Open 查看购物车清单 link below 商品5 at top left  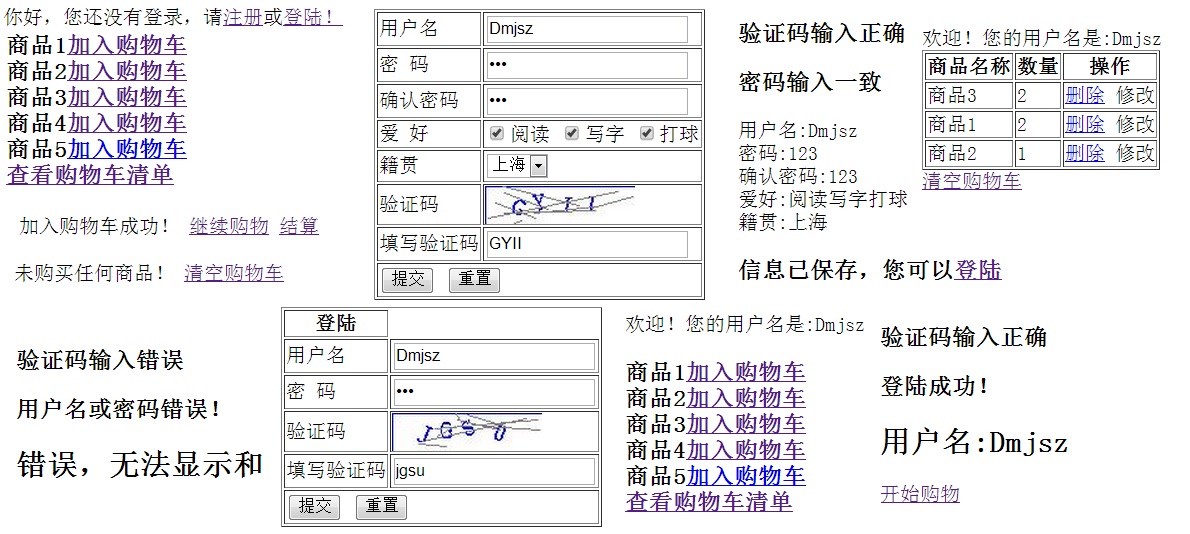coord(90,174)
